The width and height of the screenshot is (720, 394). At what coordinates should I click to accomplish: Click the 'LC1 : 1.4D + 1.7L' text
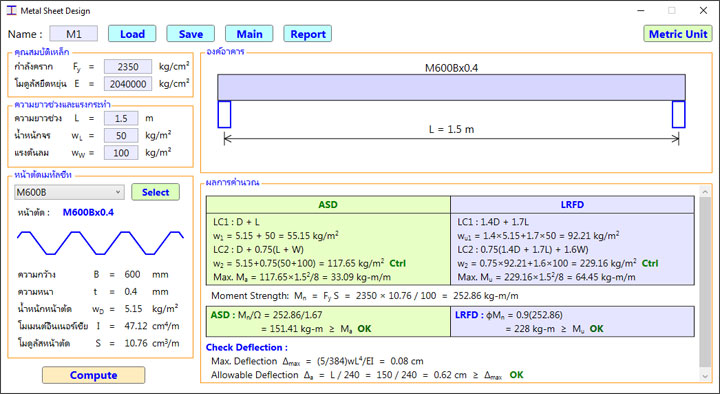(493, 222)
